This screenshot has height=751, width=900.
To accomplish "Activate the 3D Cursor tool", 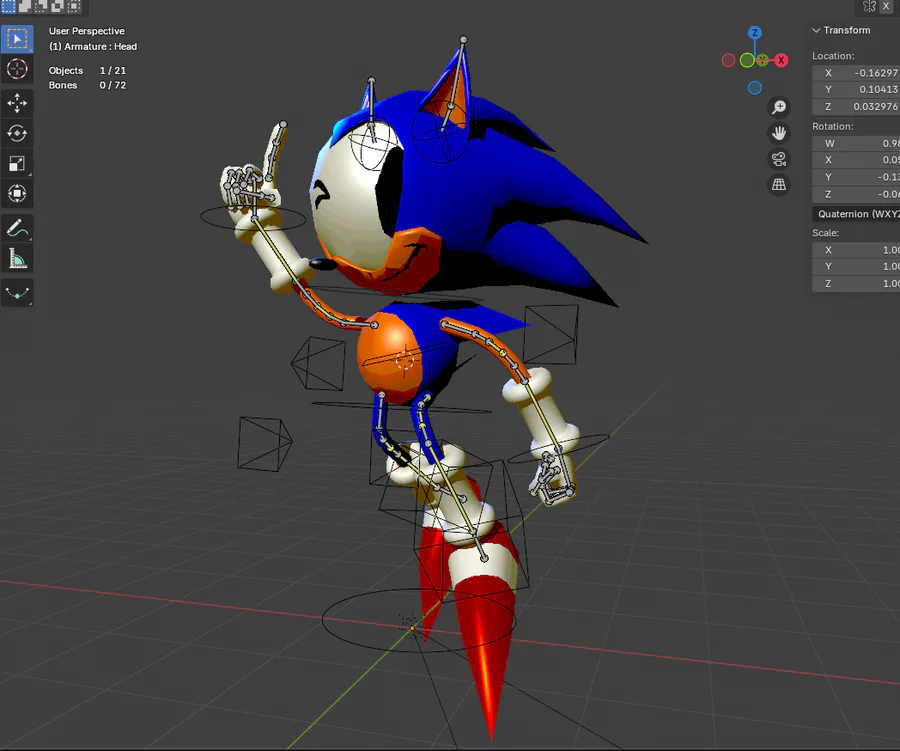I will click(x=17, y=69).
